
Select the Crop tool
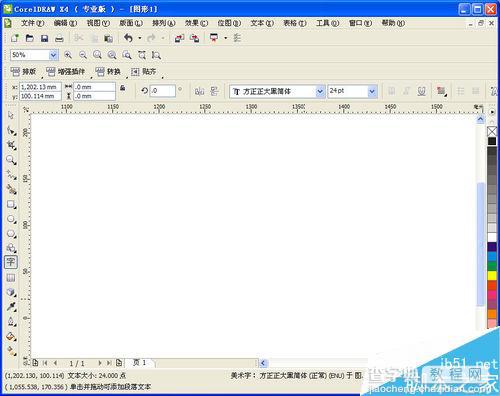(x=11, y=145)
